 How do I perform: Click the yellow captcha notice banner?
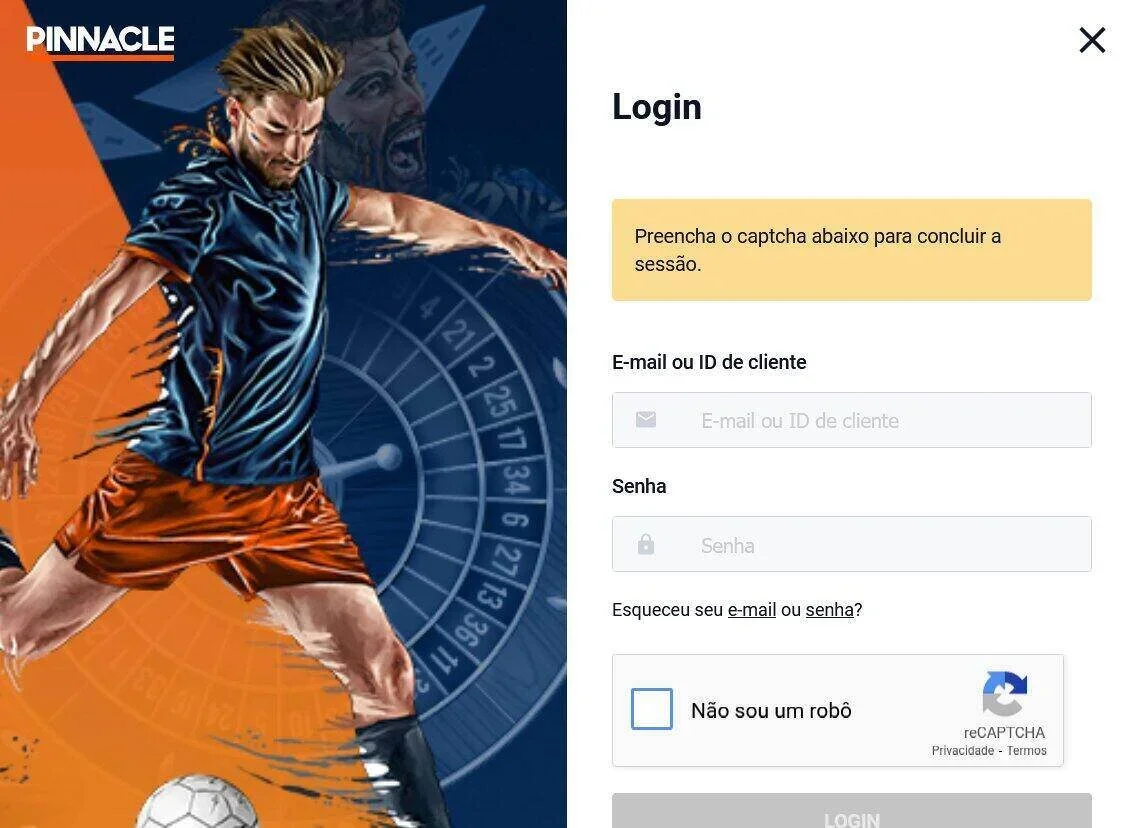click(852, 250)
